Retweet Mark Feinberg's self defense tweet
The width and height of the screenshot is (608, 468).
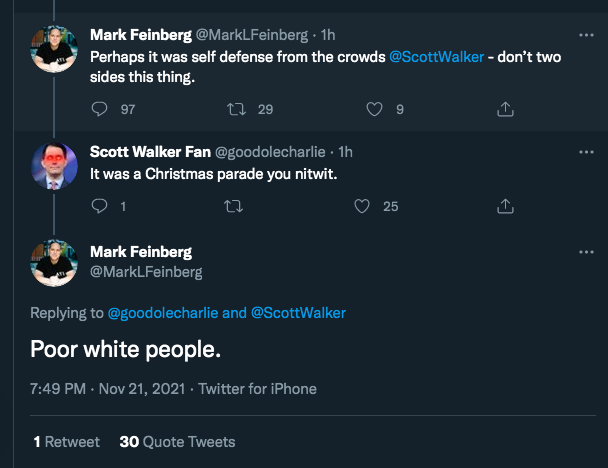[237, 109]
